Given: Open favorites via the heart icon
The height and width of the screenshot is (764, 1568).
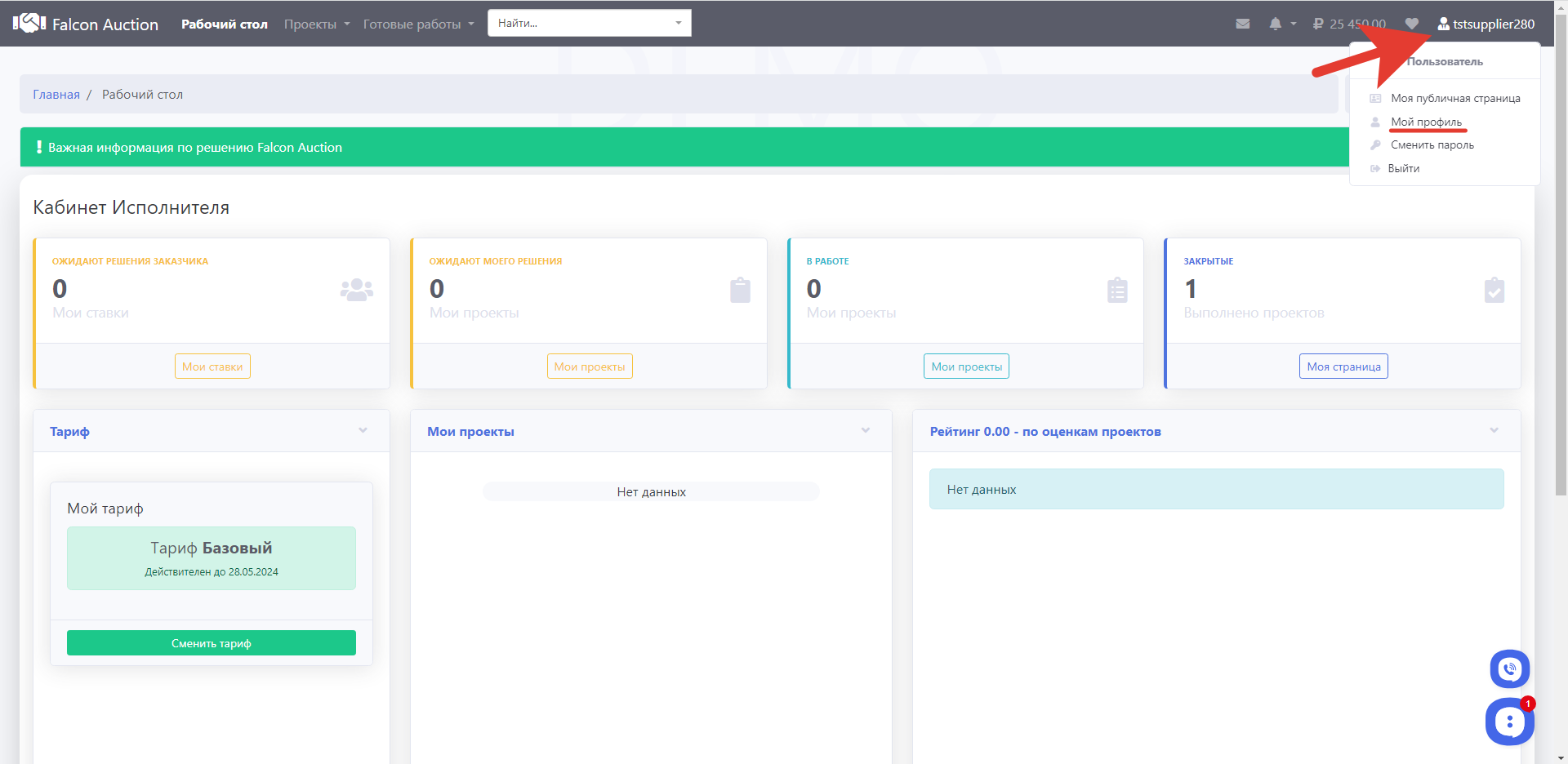Looking at the screenshot, I should [1411, 24].
